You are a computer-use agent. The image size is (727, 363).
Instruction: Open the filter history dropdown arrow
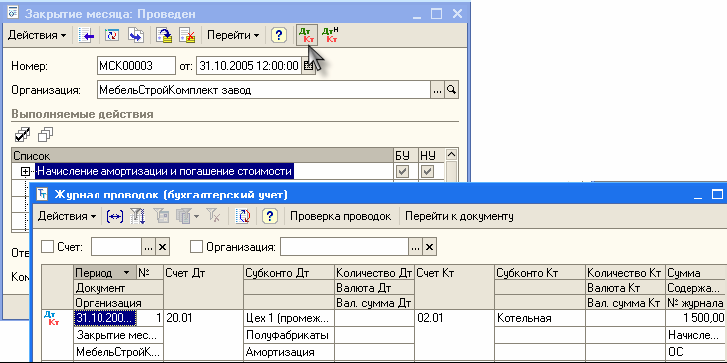tap(197, 217)
